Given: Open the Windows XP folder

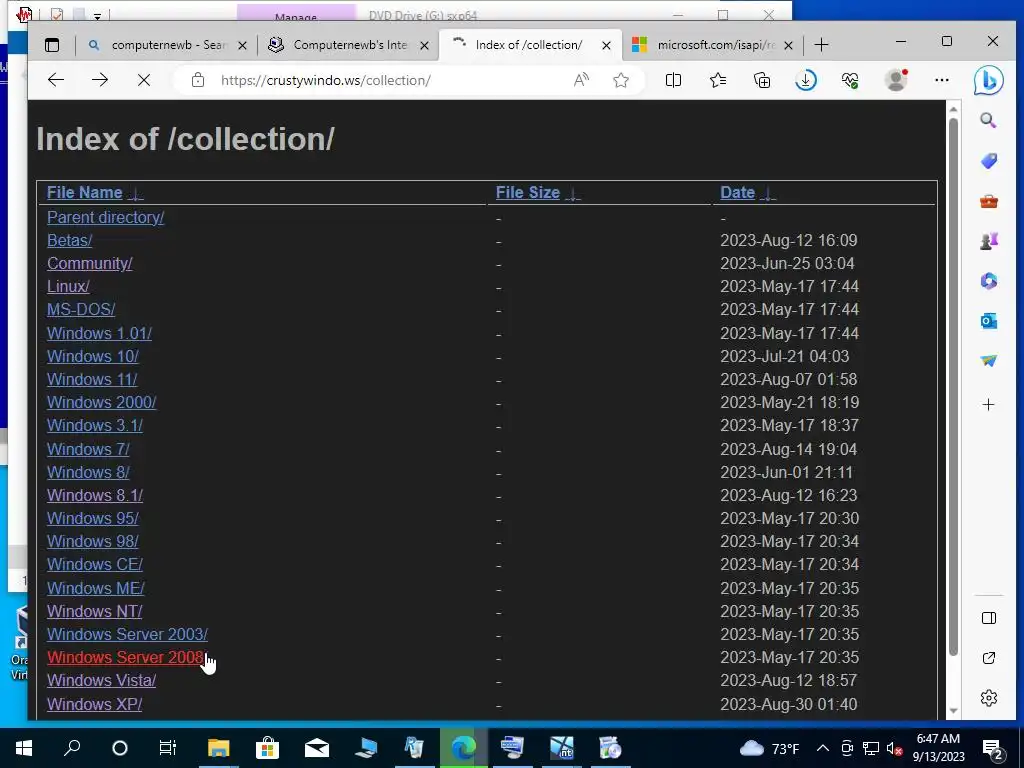Looking at the screenshot, I should click(x=94, y=704).
